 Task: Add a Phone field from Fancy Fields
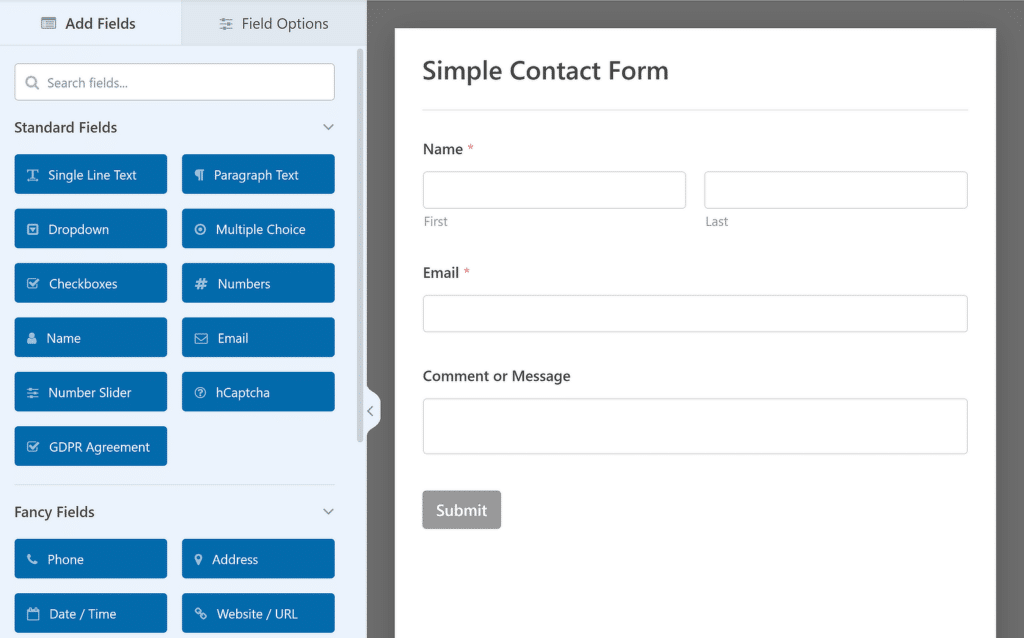[x=90, y=558]
